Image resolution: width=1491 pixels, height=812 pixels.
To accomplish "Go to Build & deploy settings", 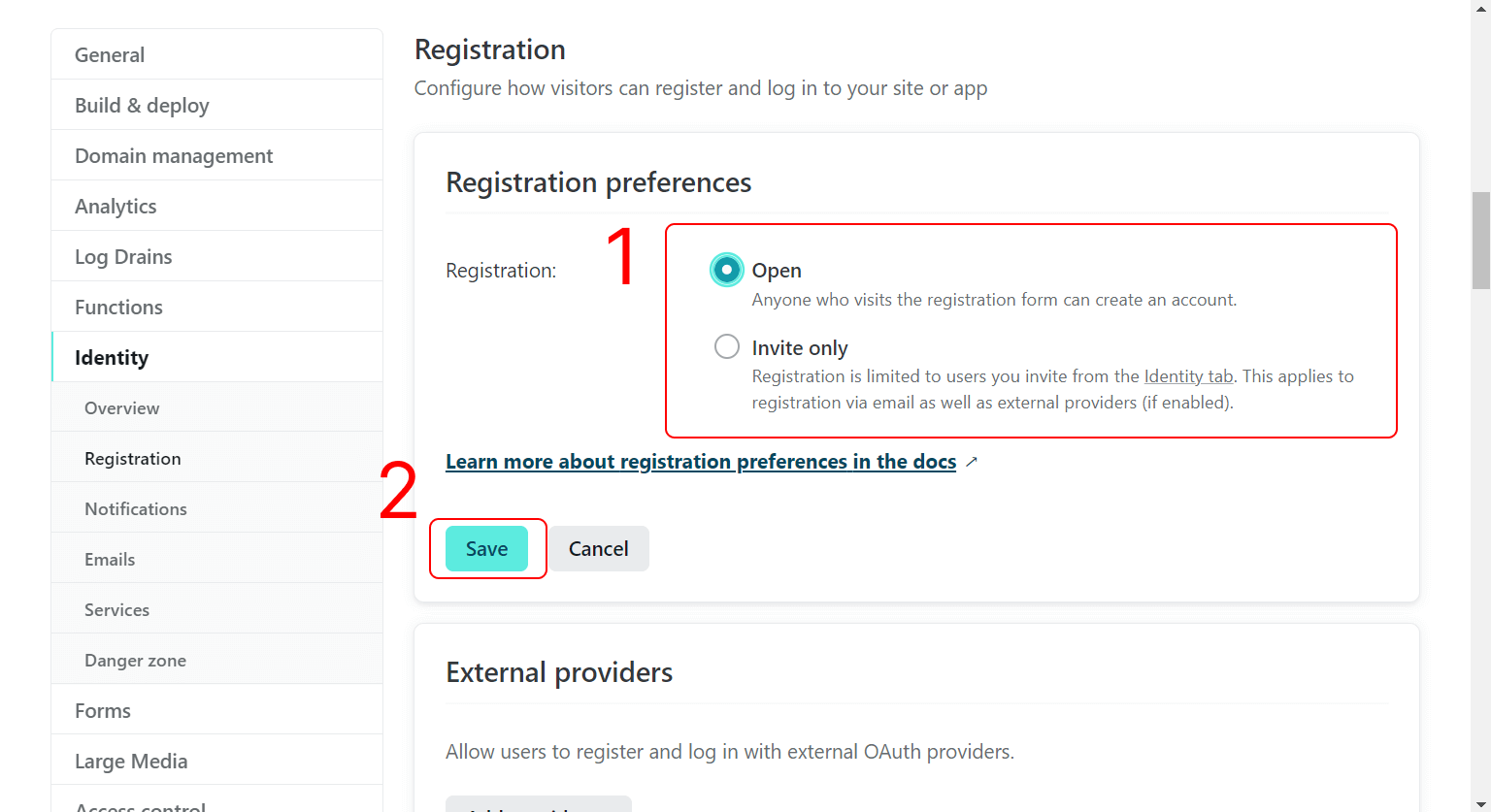I will [142, 106].
